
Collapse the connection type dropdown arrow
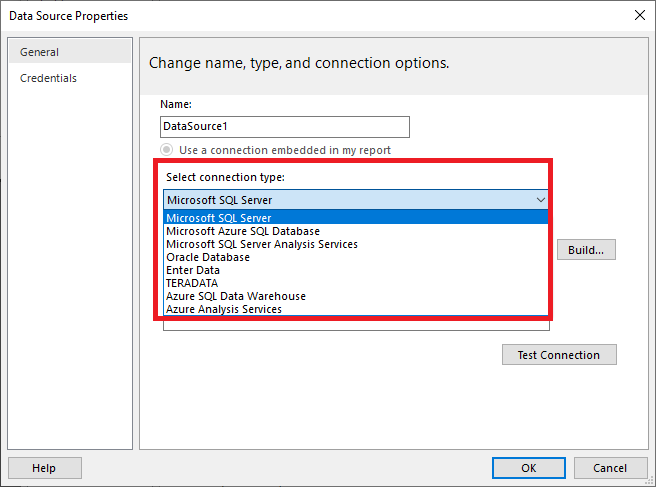click(x=540, y=200)
